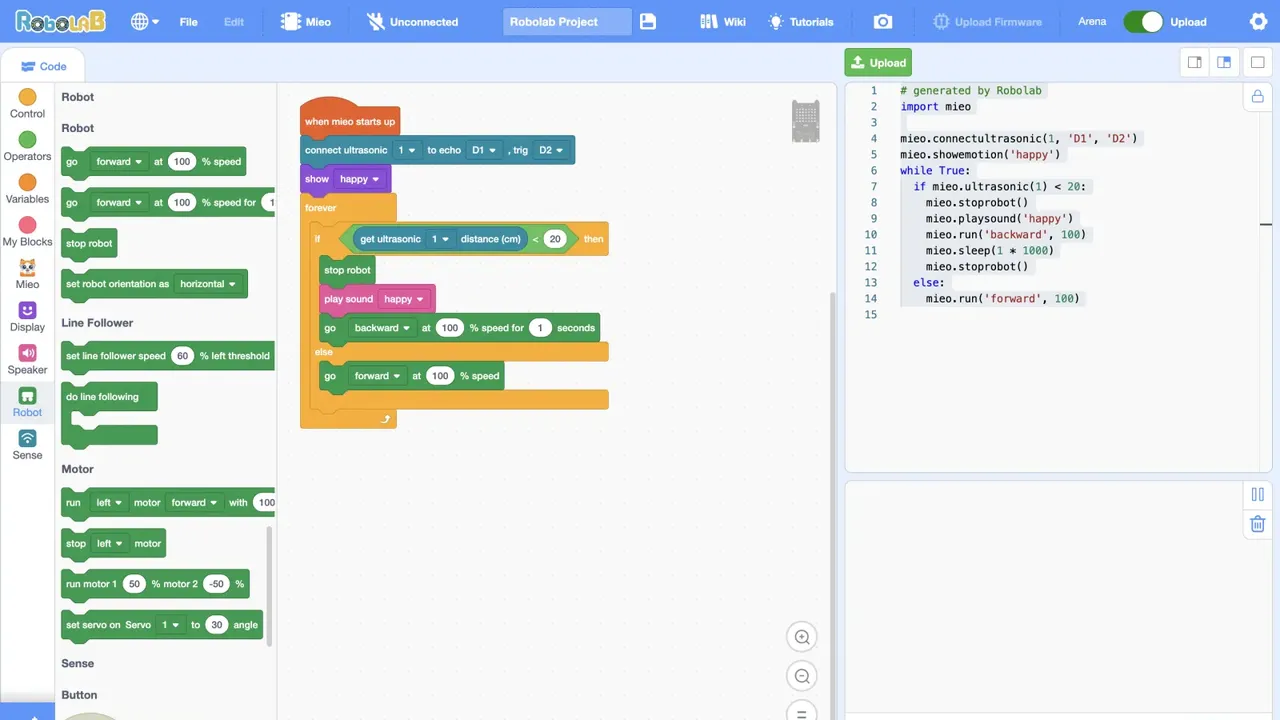Open forward dropdown in else branch block

click(377, 376)
